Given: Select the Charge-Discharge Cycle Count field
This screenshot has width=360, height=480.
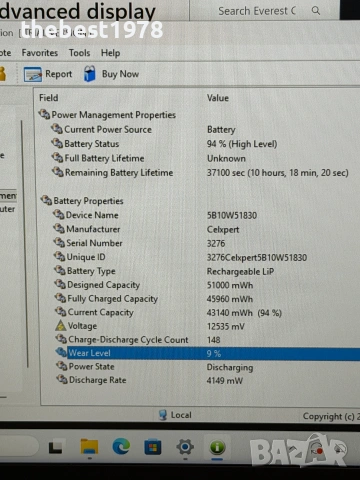Looking at the screenshot, I should (x=128, y=340).
